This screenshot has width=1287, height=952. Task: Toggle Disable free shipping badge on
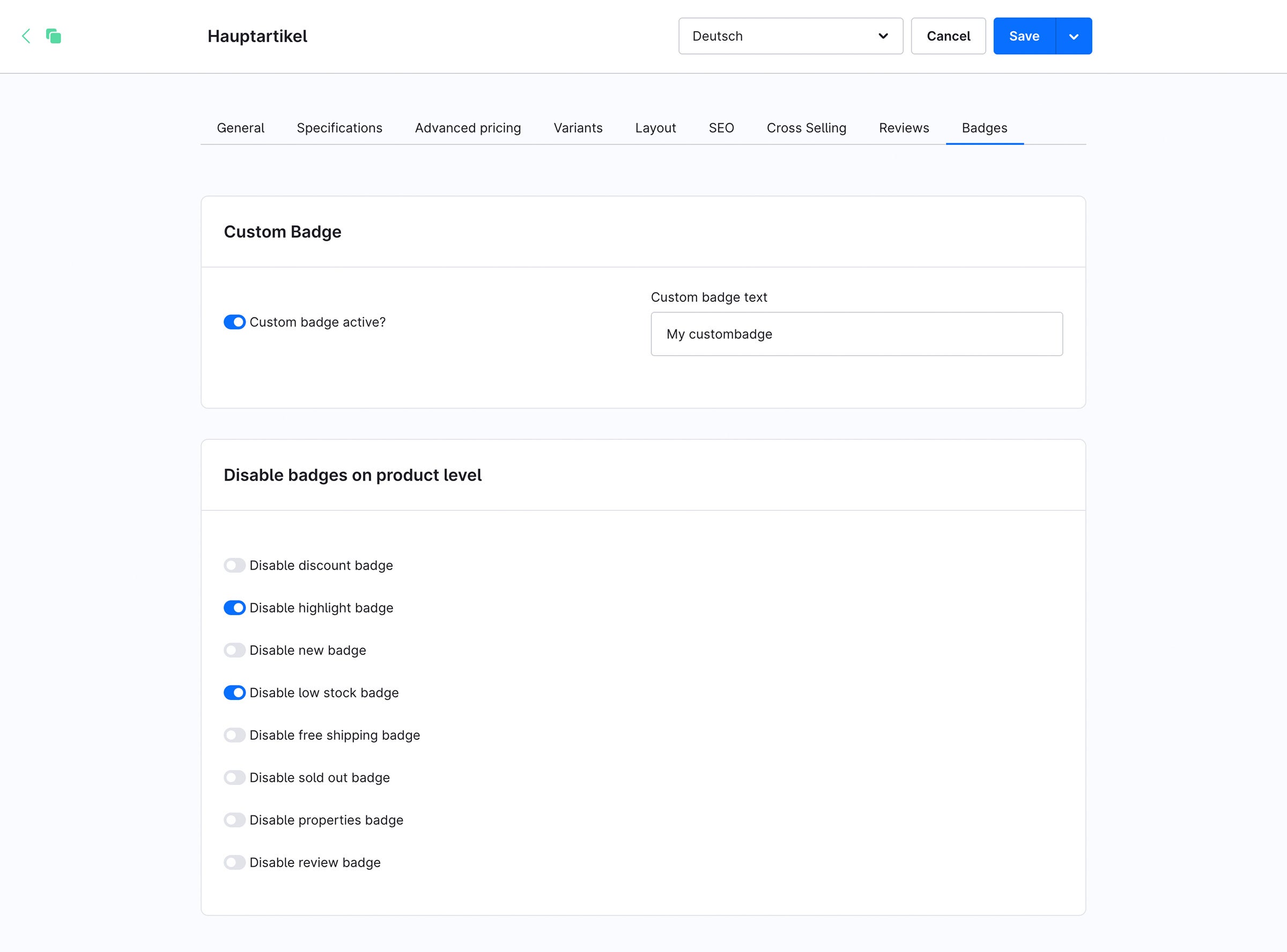[x=234, y=735]
